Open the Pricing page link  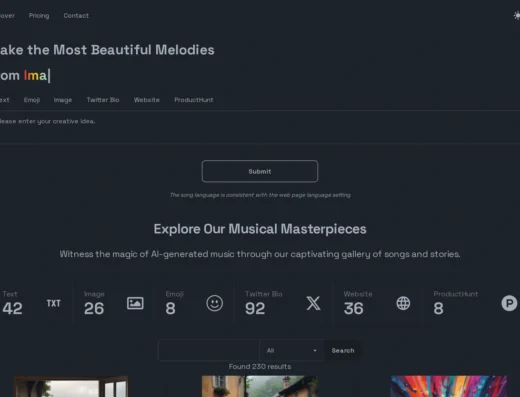(39, 16)
